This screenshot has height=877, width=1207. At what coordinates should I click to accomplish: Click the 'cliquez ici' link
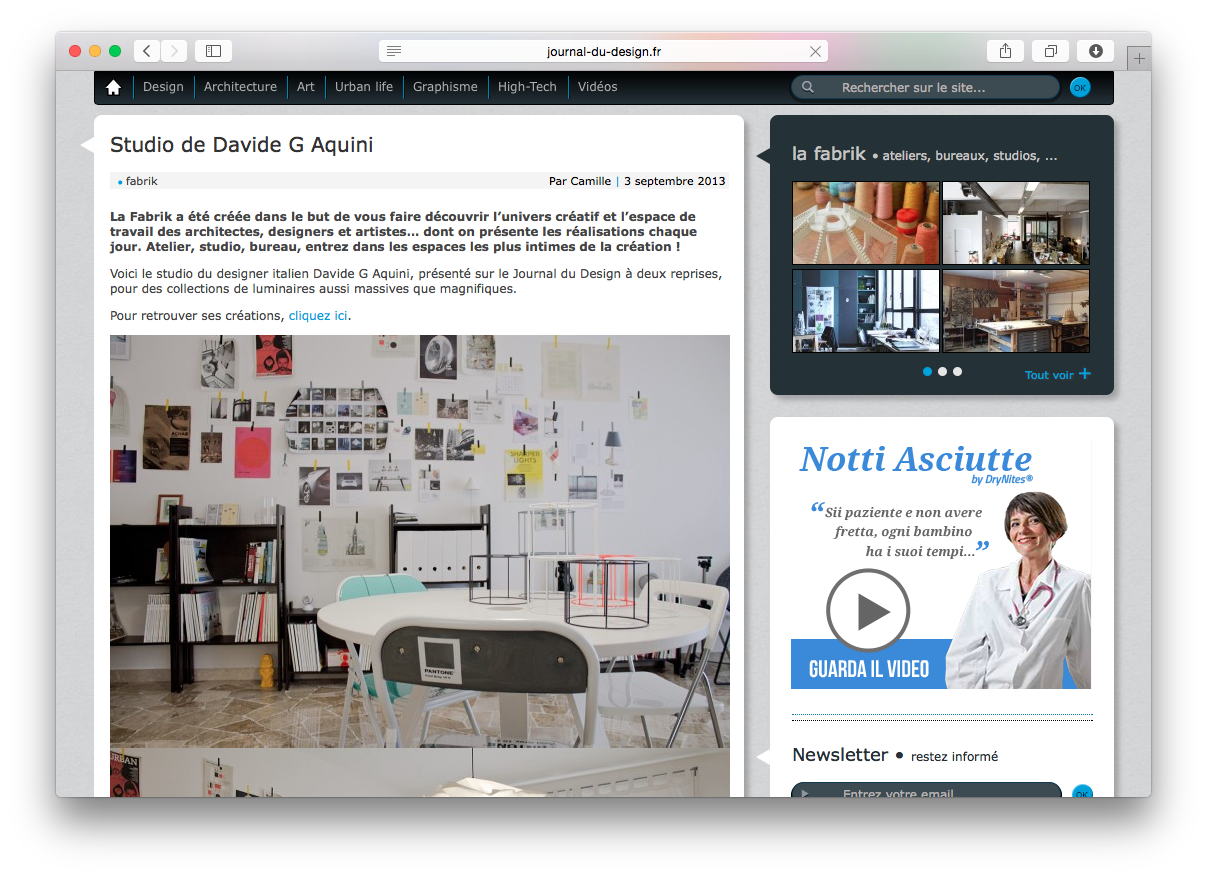pyautogui.click(x=318, y=316)
